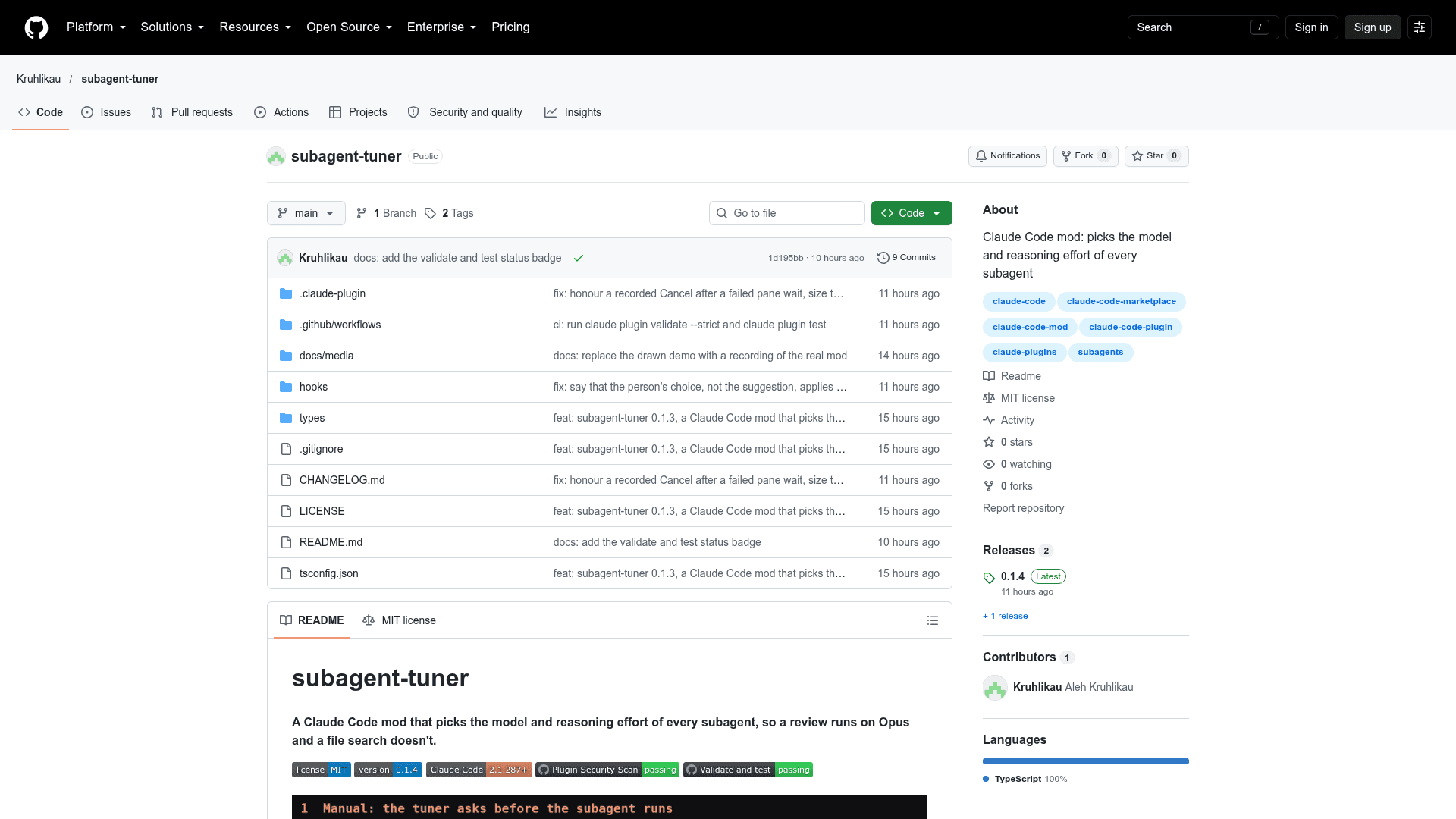The width and height of the screenshot is (1456, 819).
Task: Click the GitHub logo home icon
Action: click(36, 27)
